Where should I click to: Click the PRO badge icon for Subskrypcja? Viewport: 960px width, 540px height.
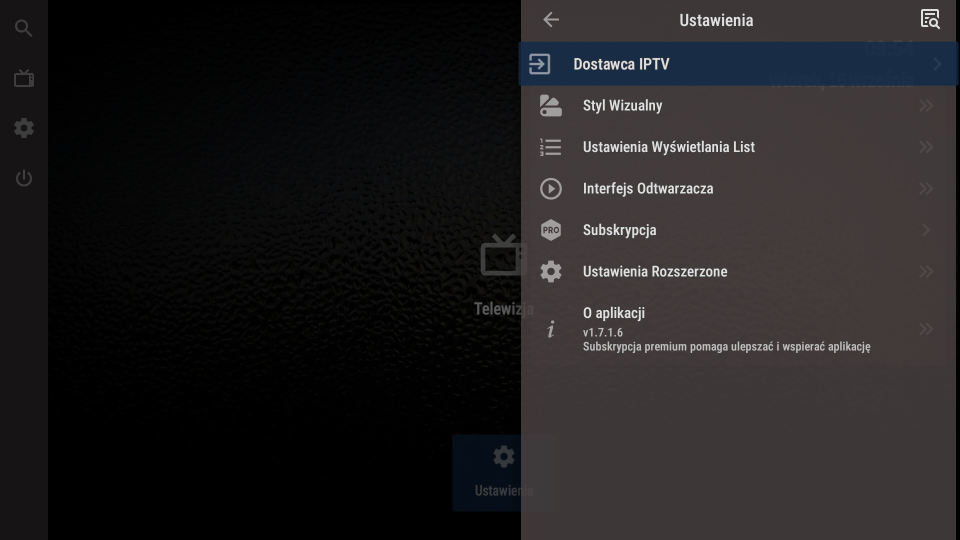pyautogui.click(x=551, y=230)
